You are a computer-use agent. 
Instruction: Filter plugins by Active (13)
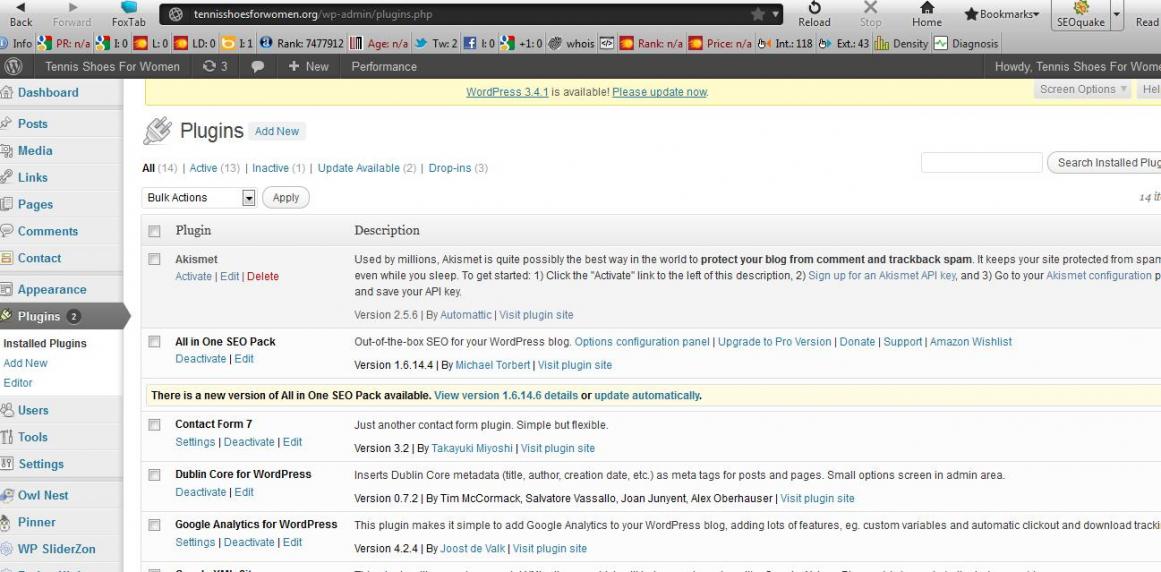215,168
